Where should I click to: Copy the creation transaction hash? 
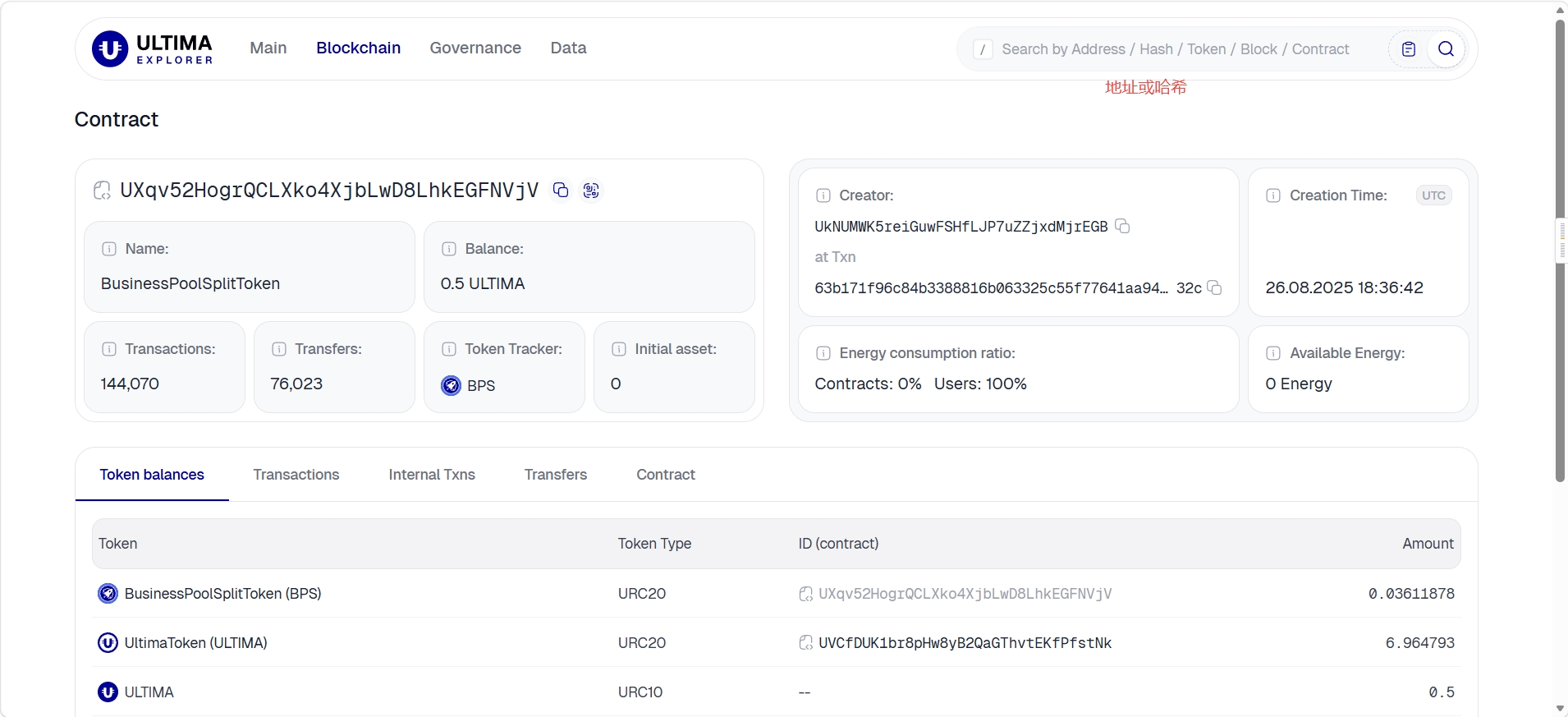[x=1214, y=287]
